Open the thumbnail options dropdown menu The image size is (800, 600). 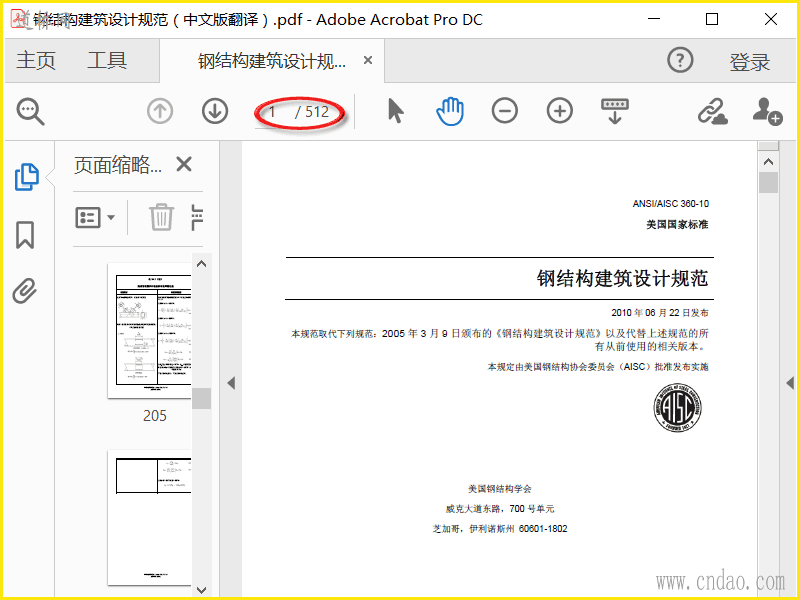[95, 218]
